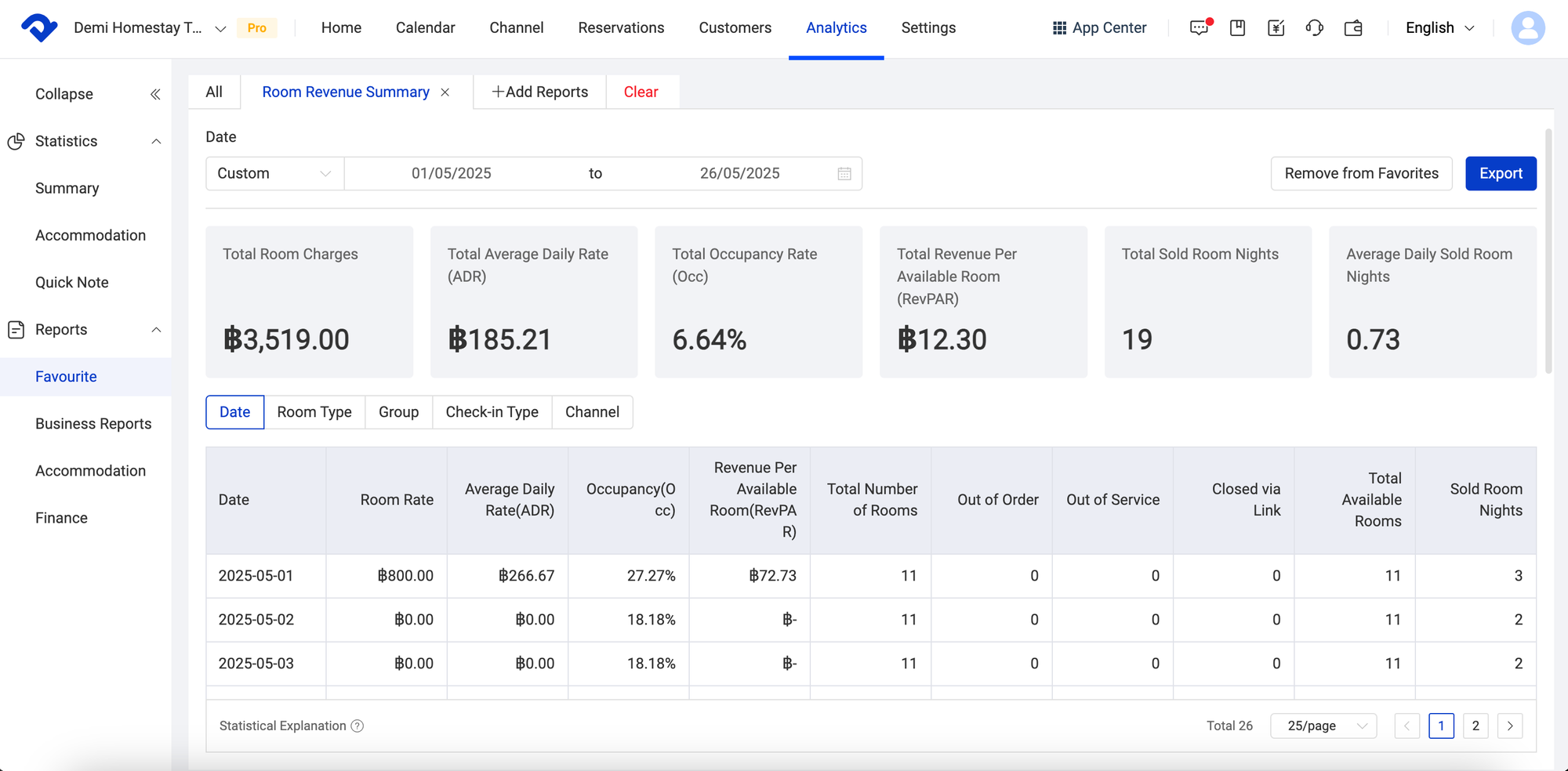Screen dimensions: 1568x771
Task: Open the wallet icon in the top bar
Action: (x=1353, y=27)
